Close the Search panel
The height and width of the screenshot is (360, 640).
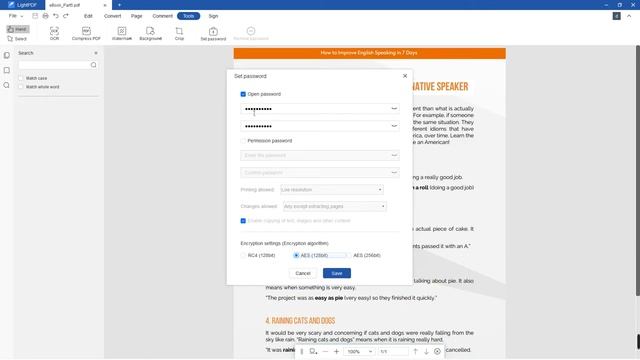point(96,53)
